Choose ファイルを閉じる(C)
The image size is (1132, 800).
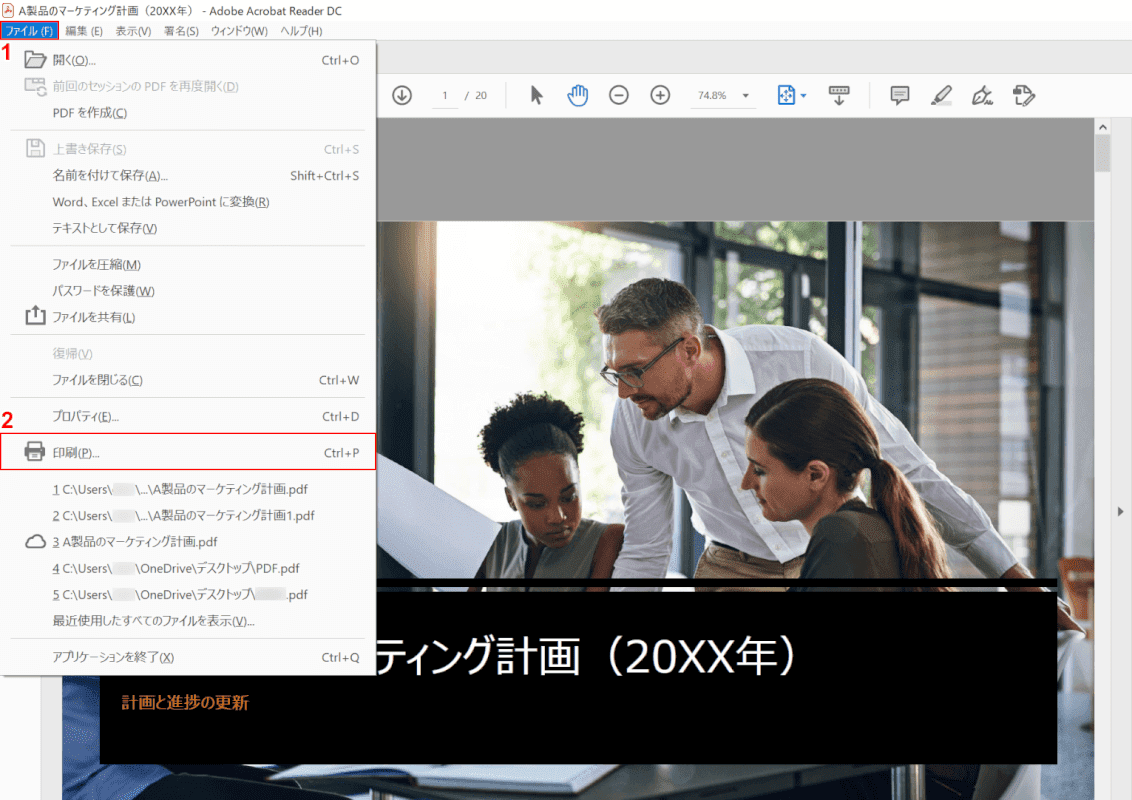188,380
